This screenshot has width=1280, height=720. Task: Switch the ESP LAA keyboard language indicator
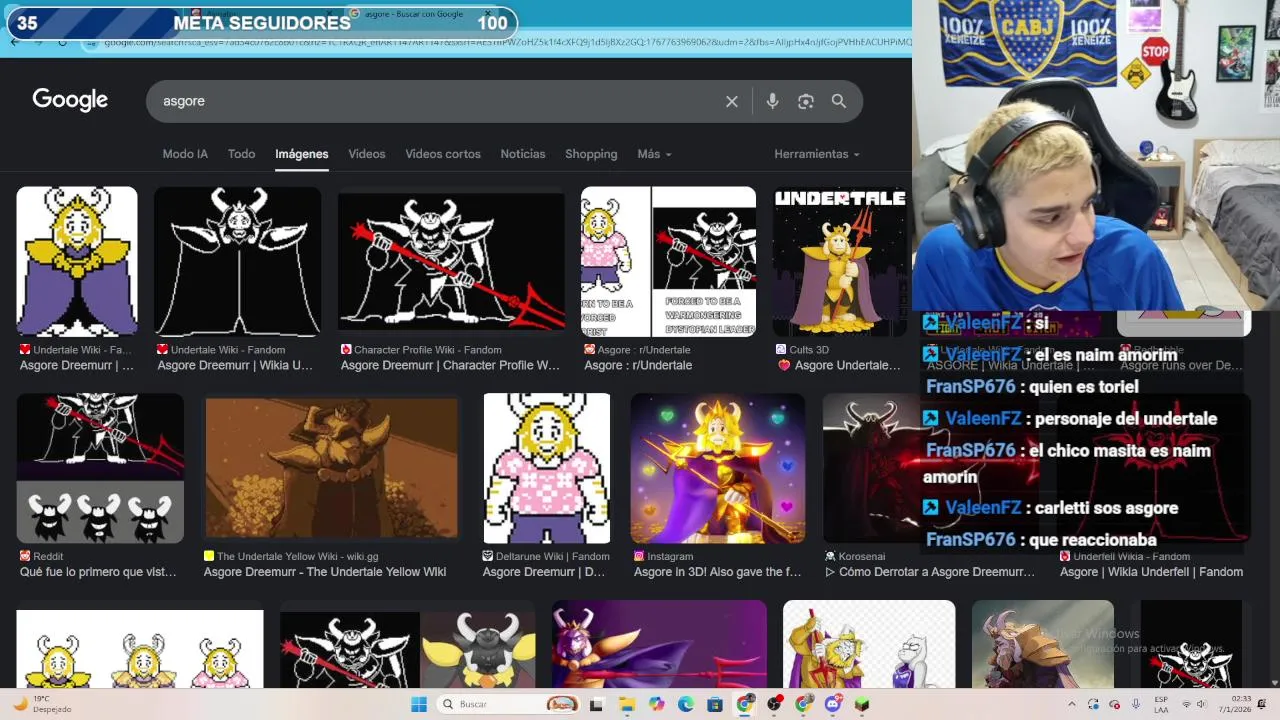[x=1161, y=704]
